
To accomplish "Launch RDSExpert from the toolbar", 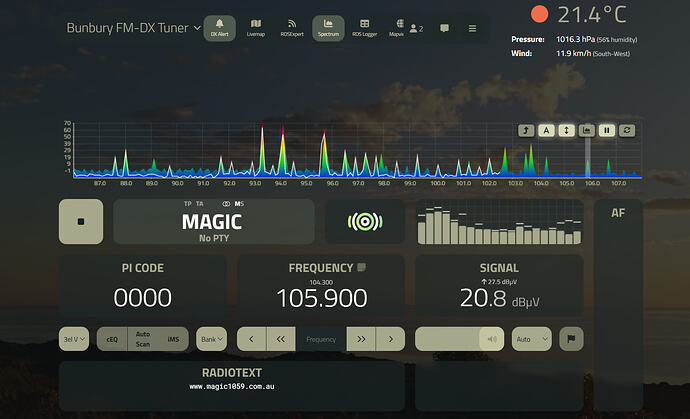I will (x=291, y=28).
